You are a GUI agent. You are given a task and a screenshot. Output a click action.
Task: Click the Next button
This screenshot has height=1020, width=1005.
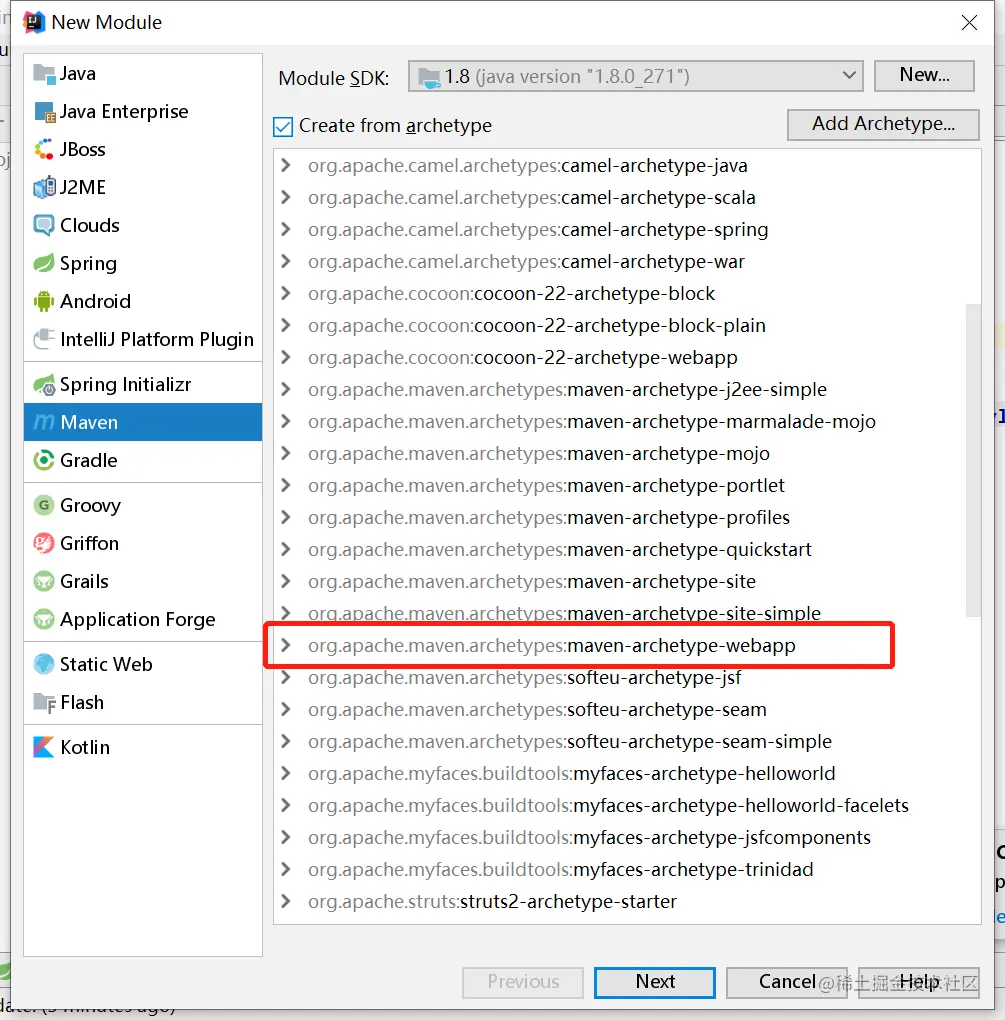[x=654, y=982]
